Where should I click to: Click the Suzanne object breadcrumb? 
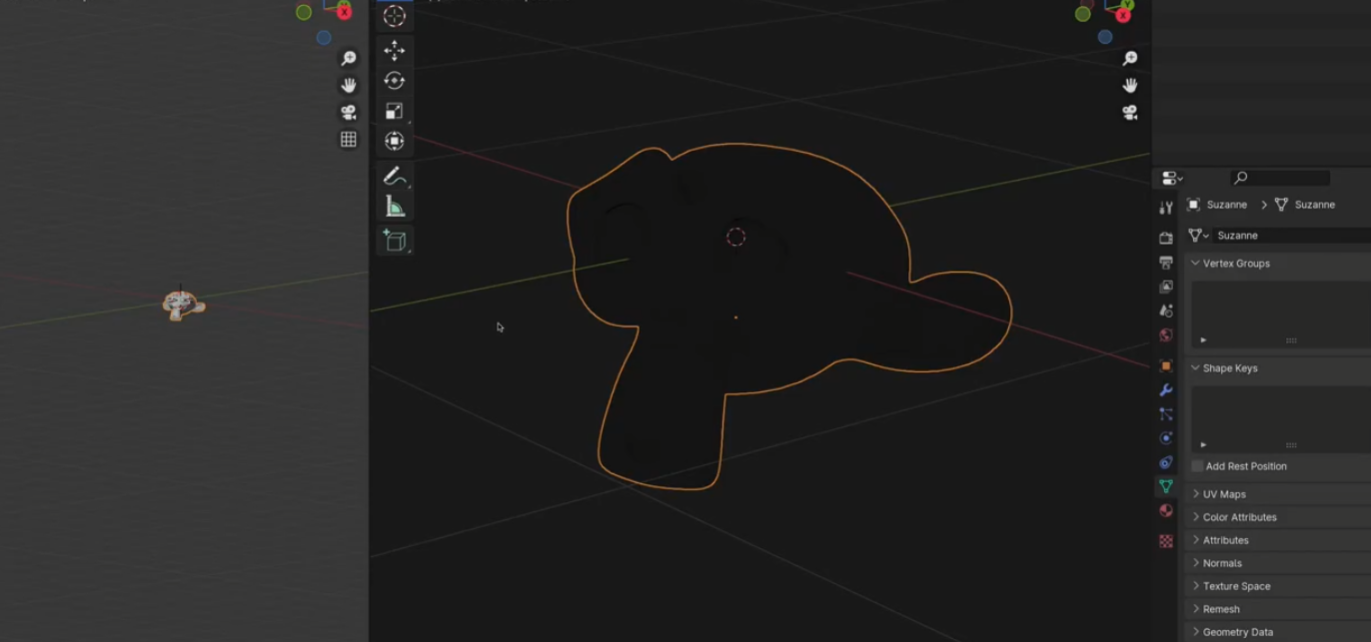coord(1217,204)
